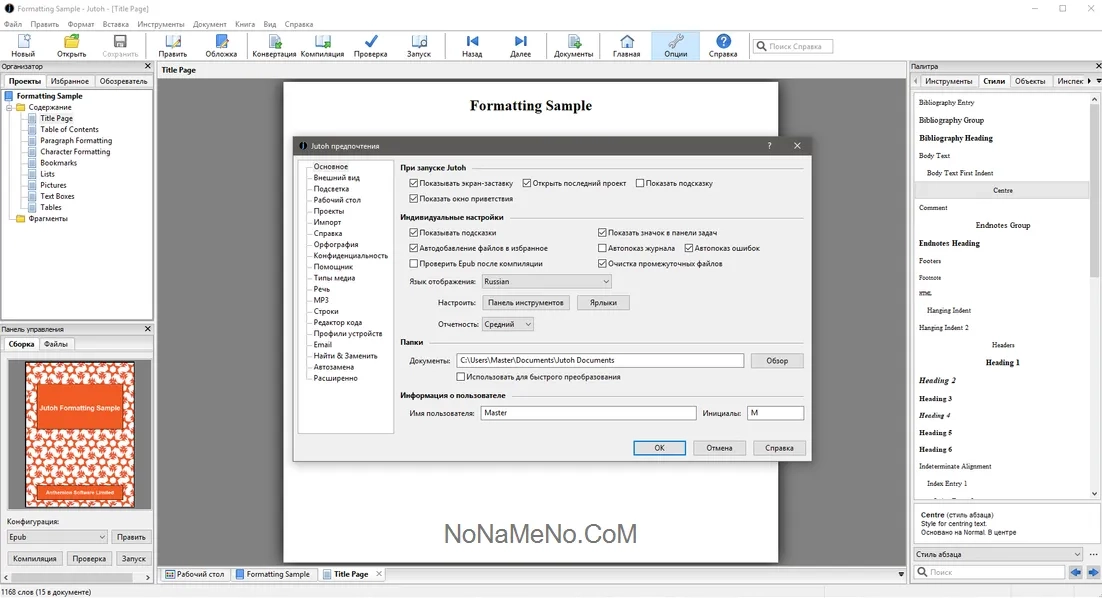Run the Проверка (Check) toolbar icon
The image size is (1102, 598).
click(x=370, y=45)
